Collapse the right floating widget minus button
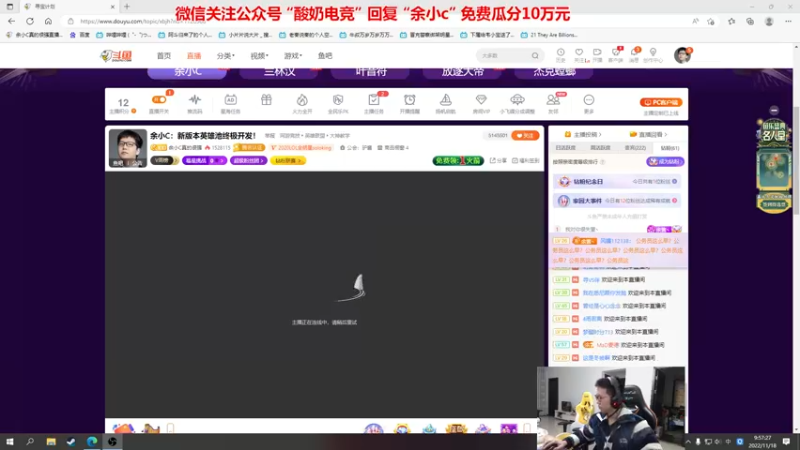Screen dimensions: 800x450 point(774,110)
